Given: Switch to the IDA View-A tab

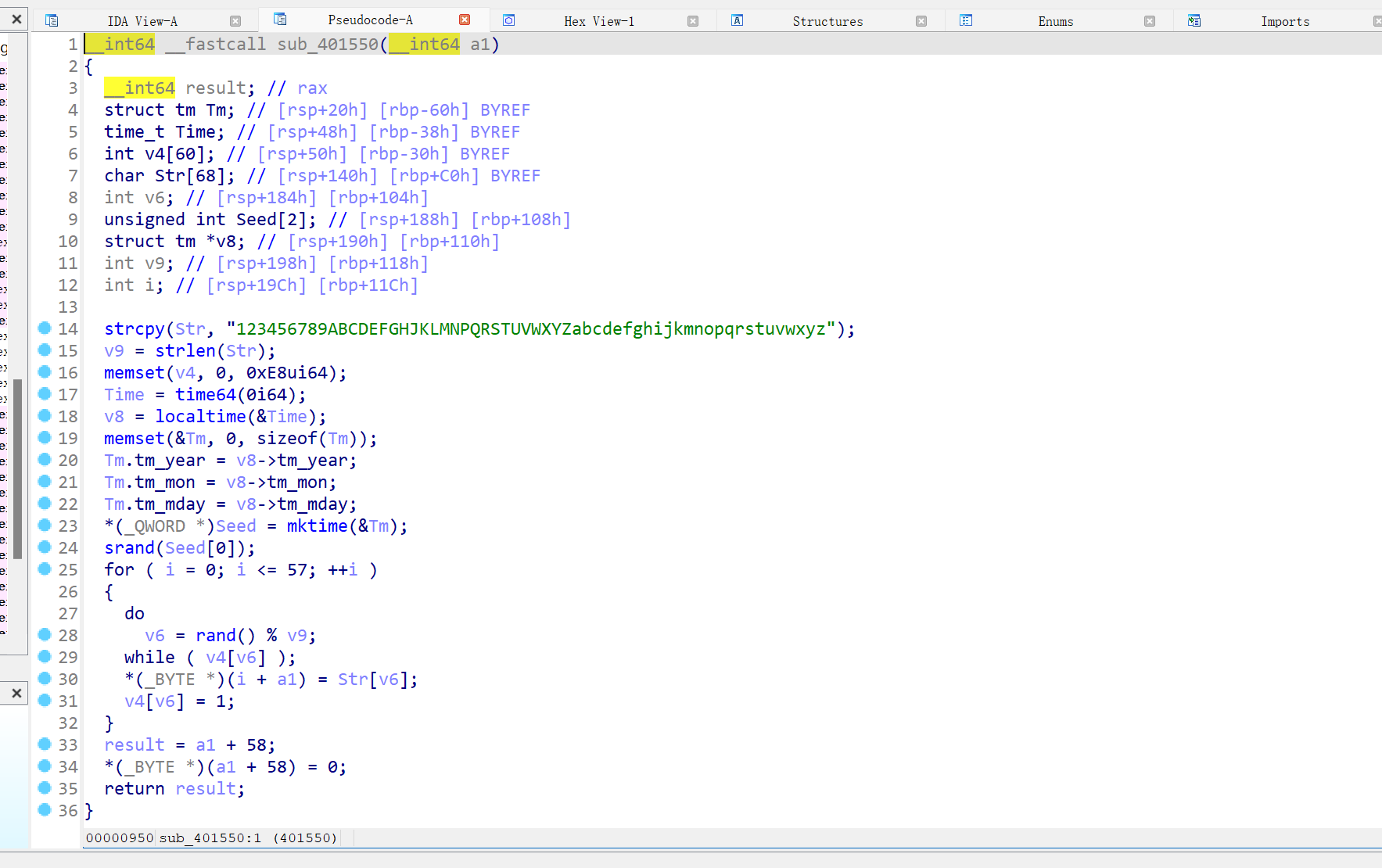Looking at the screenshot, I should click(142, 21).
